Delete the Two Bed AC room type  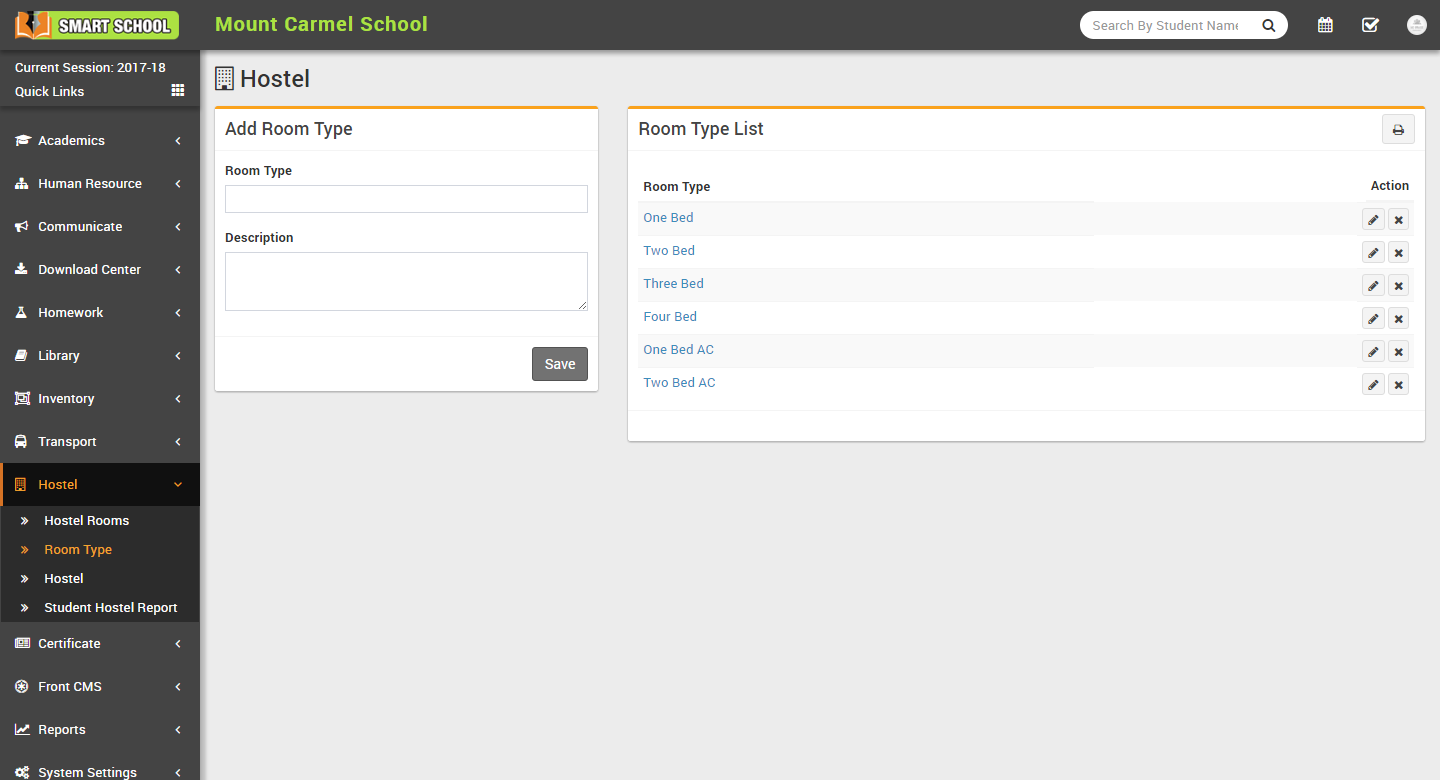pyautogui.click(x=1398, y=385)
